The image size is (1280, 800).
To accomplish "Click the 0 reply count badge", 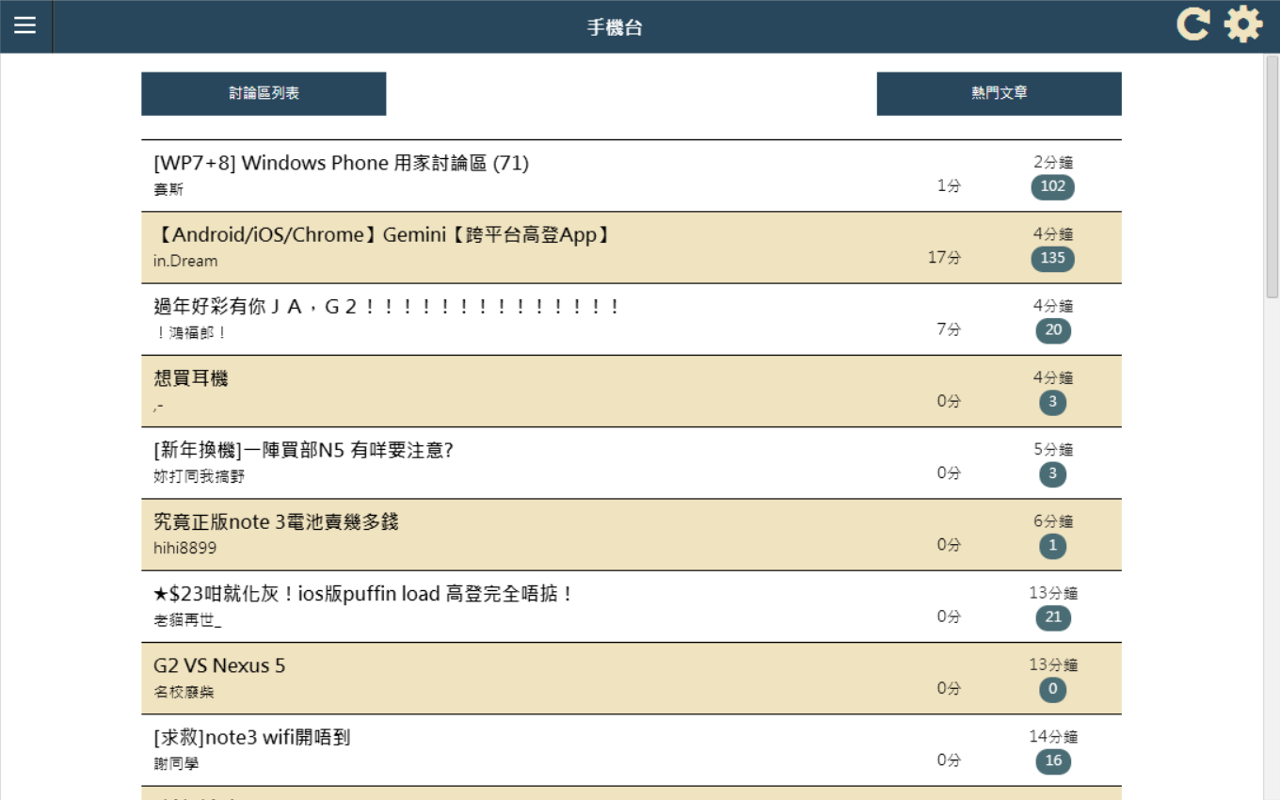I will click(1053, 690).
